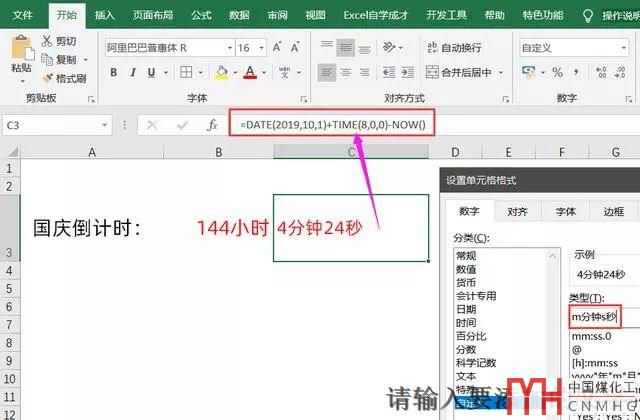Image resolution: width=640 pixels, height=420 pixels.
Task: Click the select-all corner of sheet
Action: (11, 152)
